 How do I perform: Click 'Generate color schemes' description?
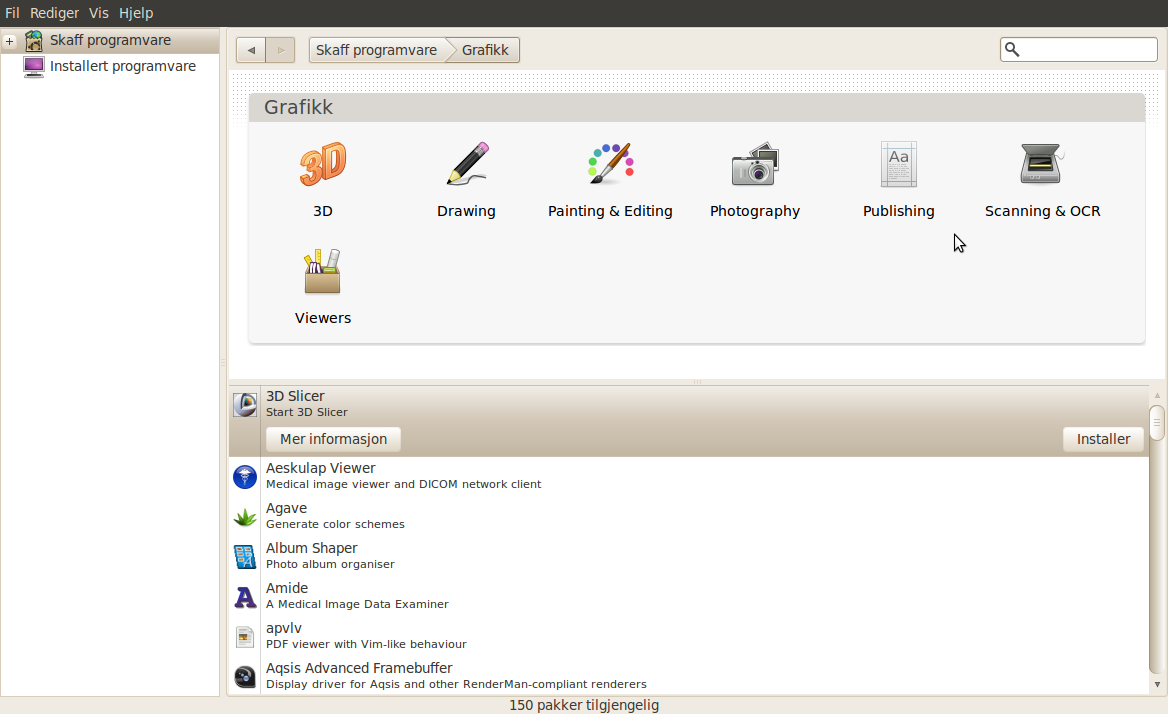pyautogui.click(x=335, y=524)
